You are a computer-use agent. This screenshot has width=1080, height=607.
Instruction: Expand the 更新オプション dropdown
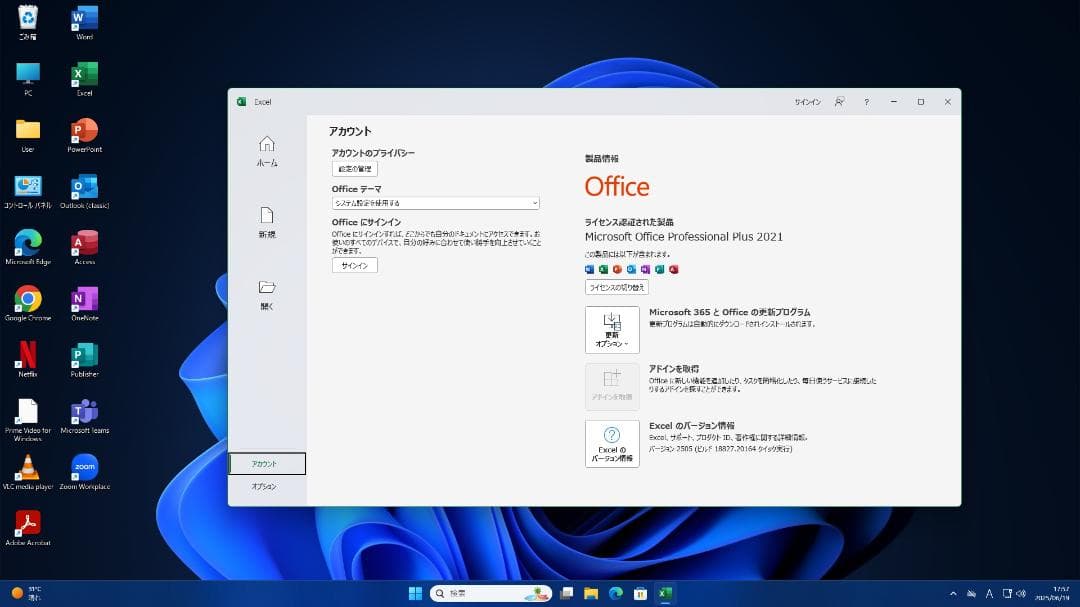click(612, 330)
